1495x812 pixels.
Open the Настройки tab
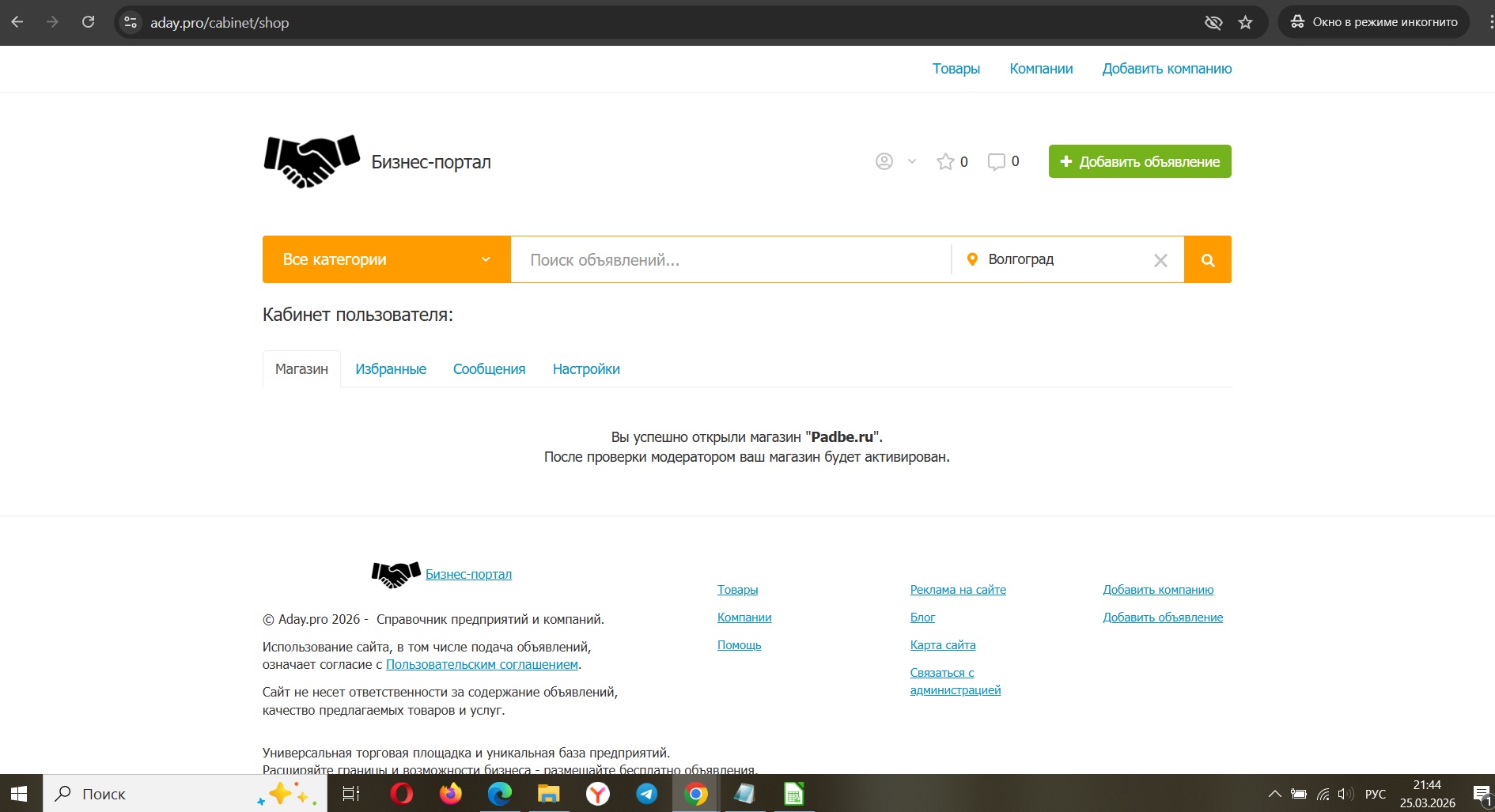[586, 369]
